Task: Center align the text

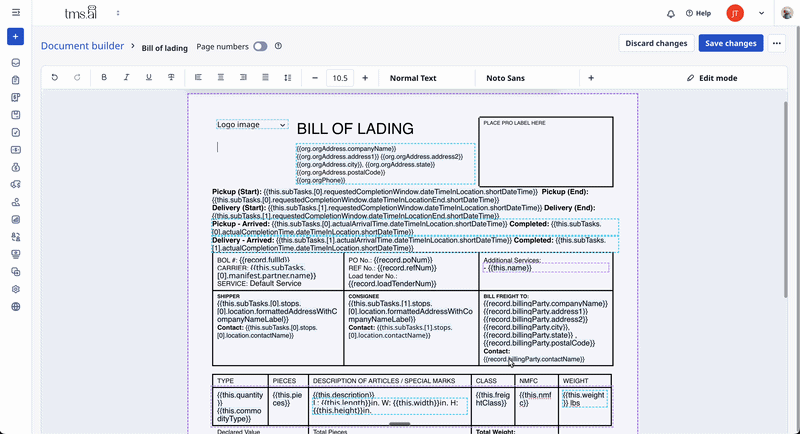Action: click(x=220, y=78)
